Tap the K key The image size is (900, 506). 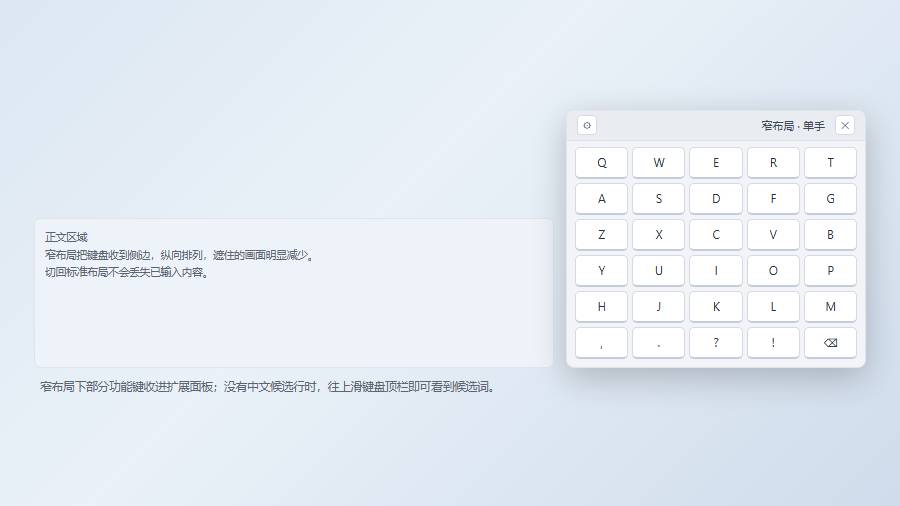(x=716, y=306)
